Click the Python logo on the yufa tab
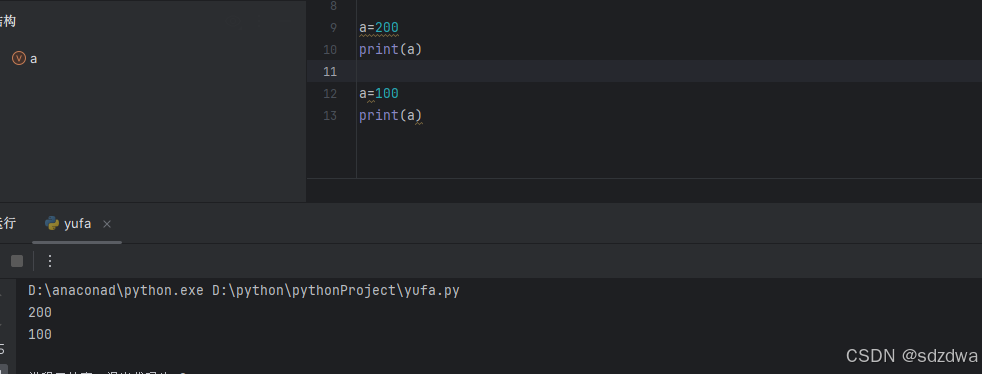The width and height of the screenshot is (982, 374). [51, 224]
